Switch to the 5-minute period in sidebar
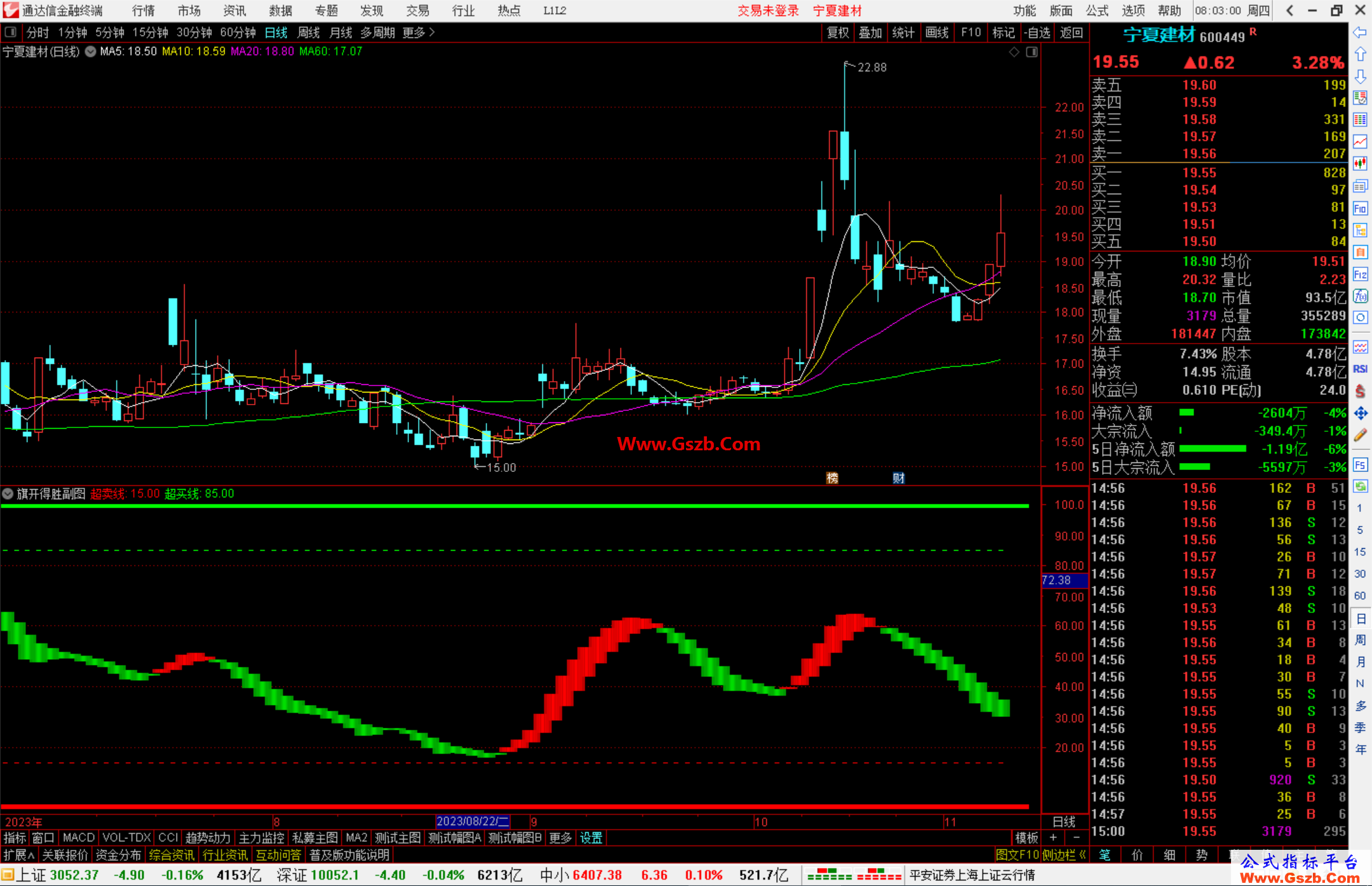 pyautogui.click(x=1360, y=530)
